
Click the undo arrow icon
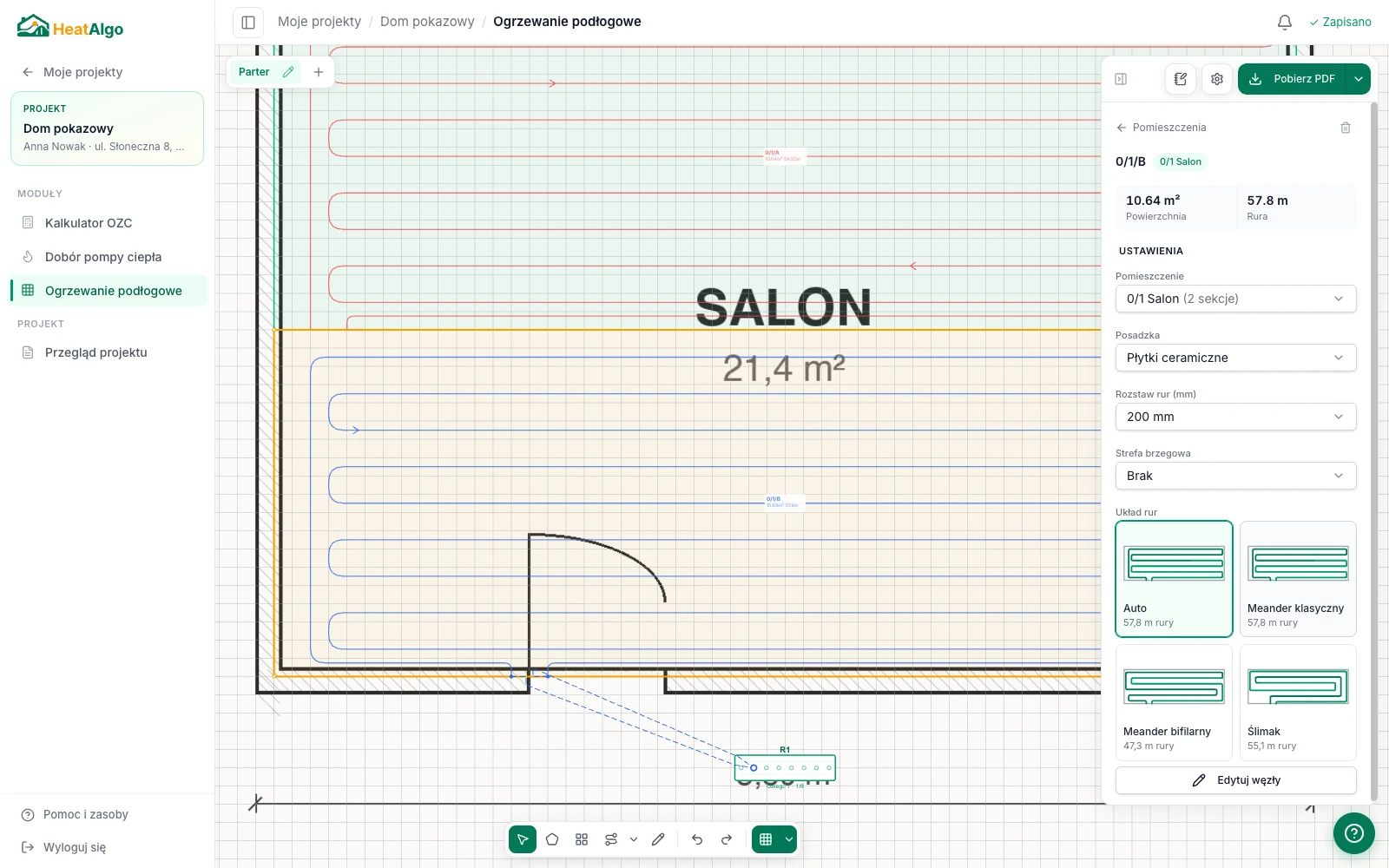(697, 839)
